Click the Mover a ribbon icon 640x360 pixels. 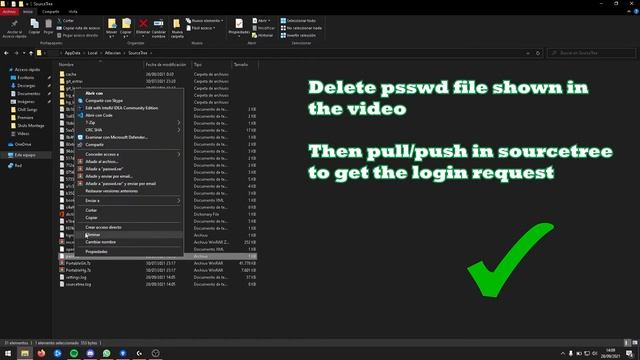click(111, 24)
